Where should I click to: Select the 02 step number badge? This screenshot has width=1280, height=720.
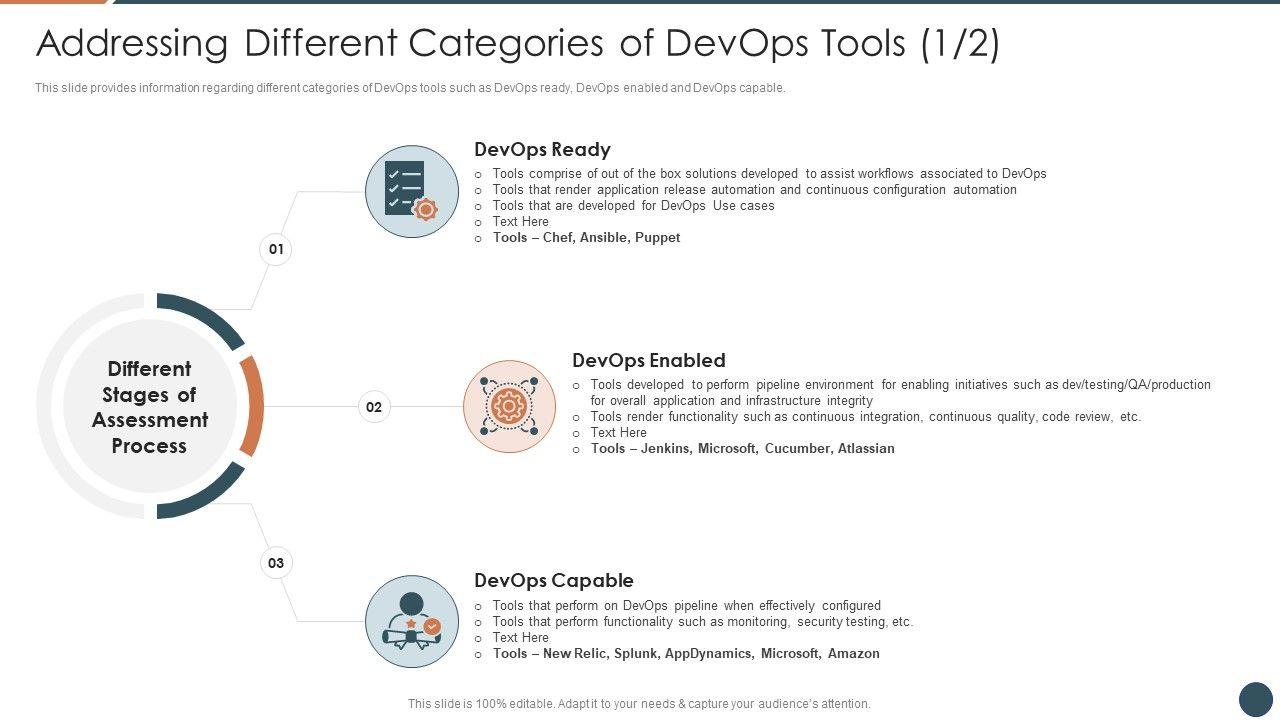[x=374, y=407]
